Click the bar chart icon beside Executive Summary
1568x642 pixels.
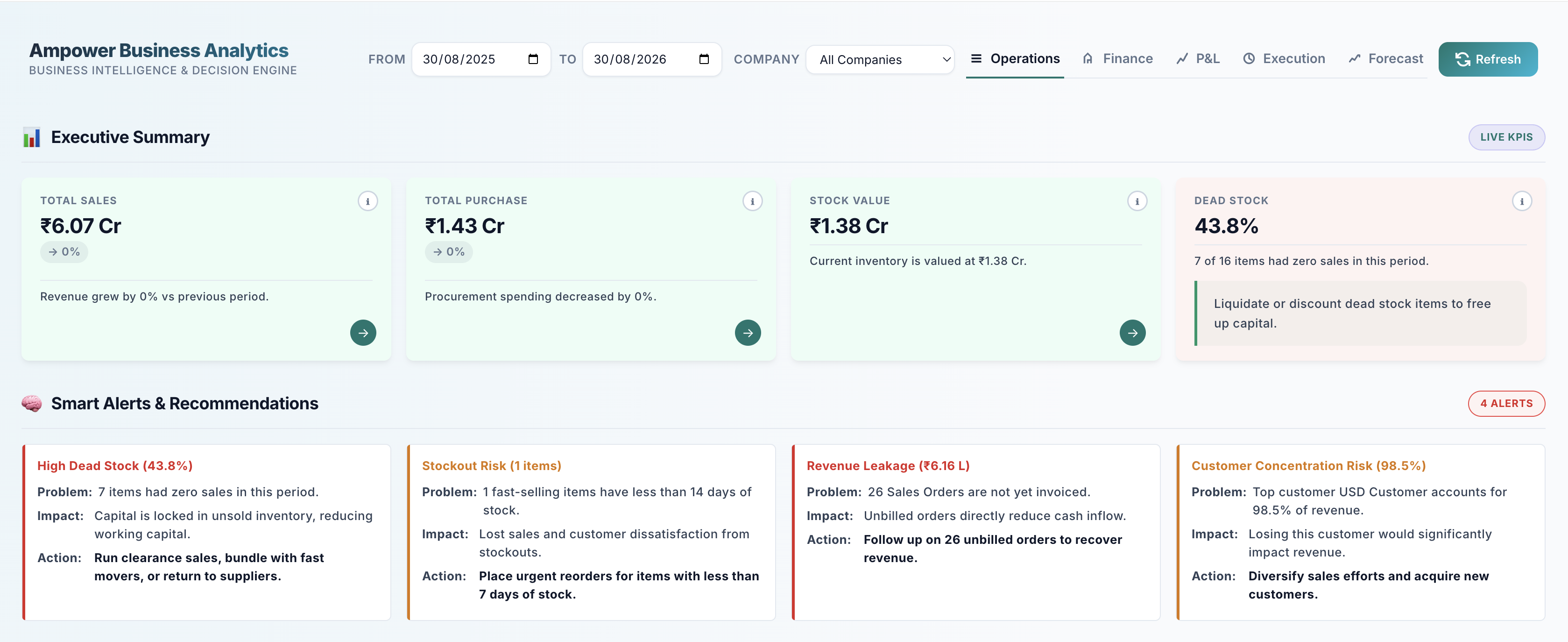(x=32, y=137)
